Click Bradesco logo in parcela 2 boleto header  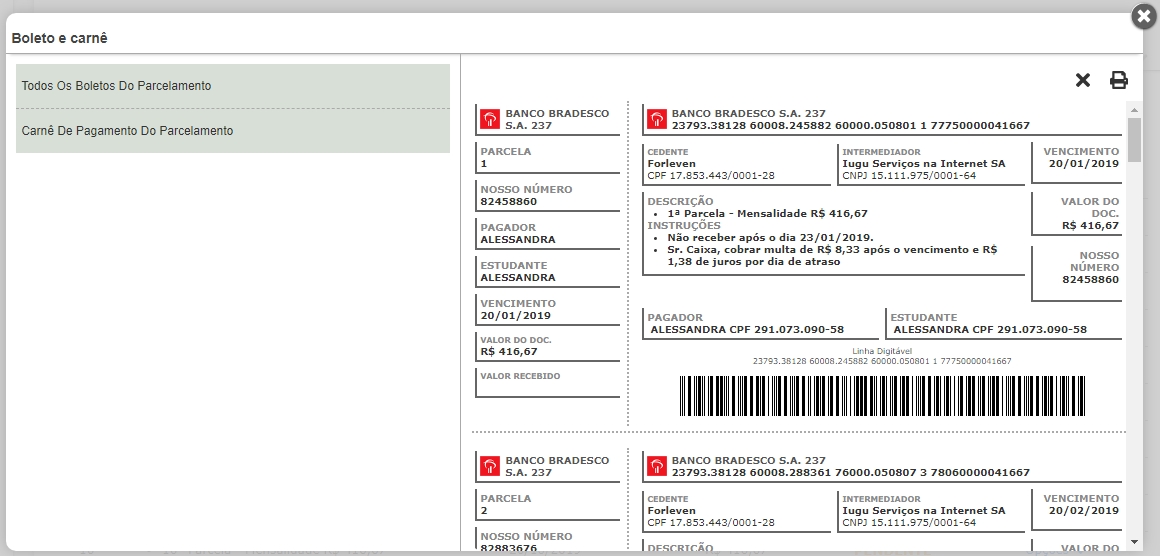[x=656, y=467]
